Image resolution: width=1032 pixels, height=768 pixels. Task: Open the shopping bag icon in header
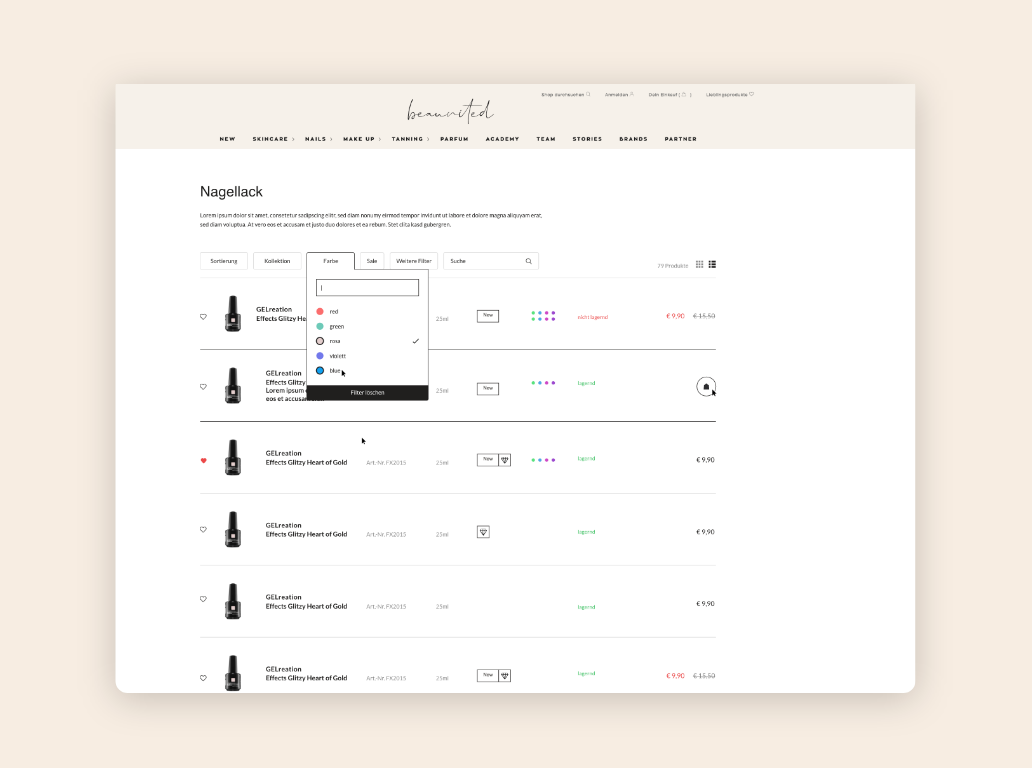pyautogui.click(x=684, y=94)
